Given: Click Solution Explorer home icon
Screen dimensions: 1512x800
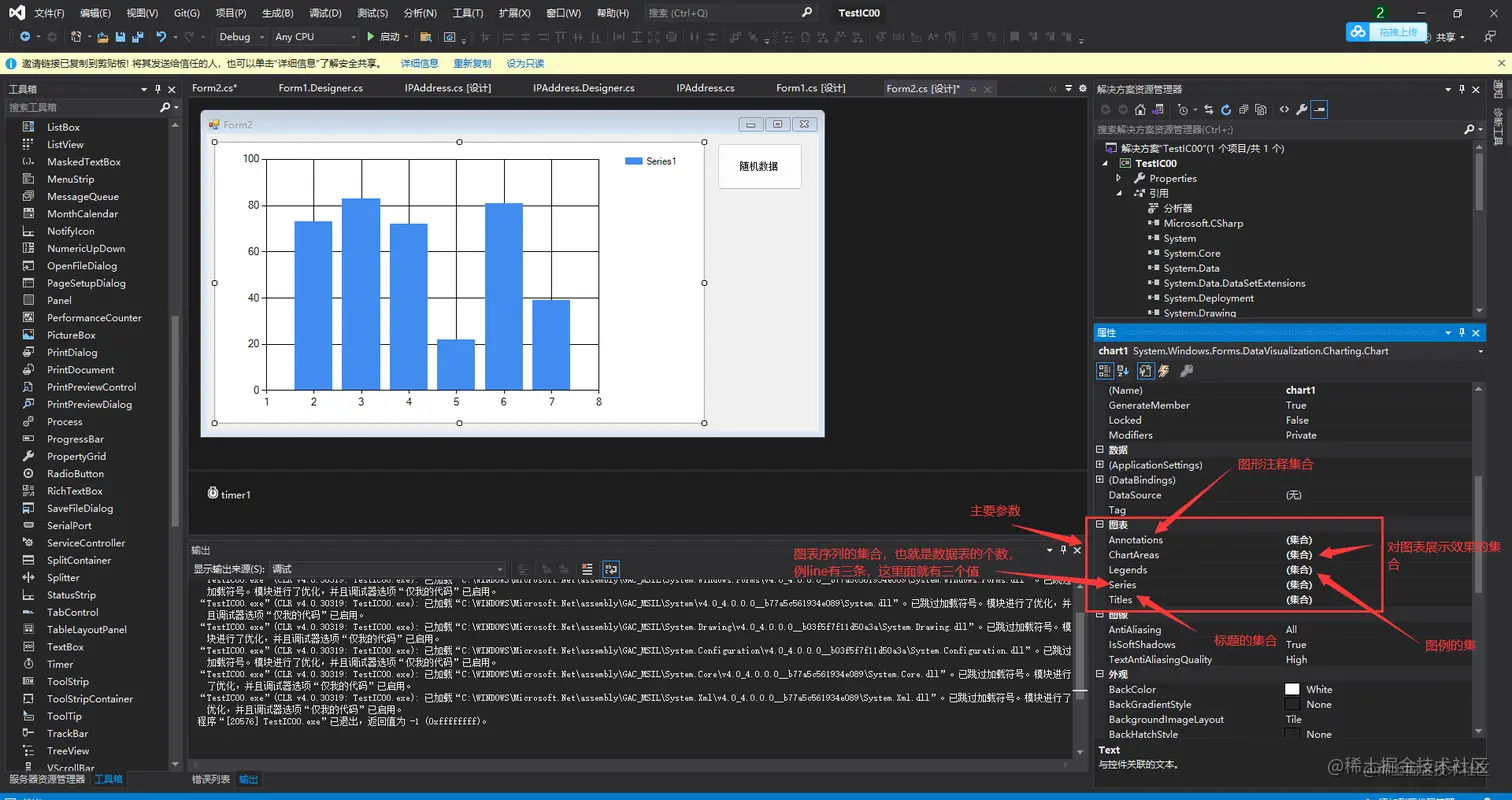Looking at the screenshot, I should click(1140, 110).
